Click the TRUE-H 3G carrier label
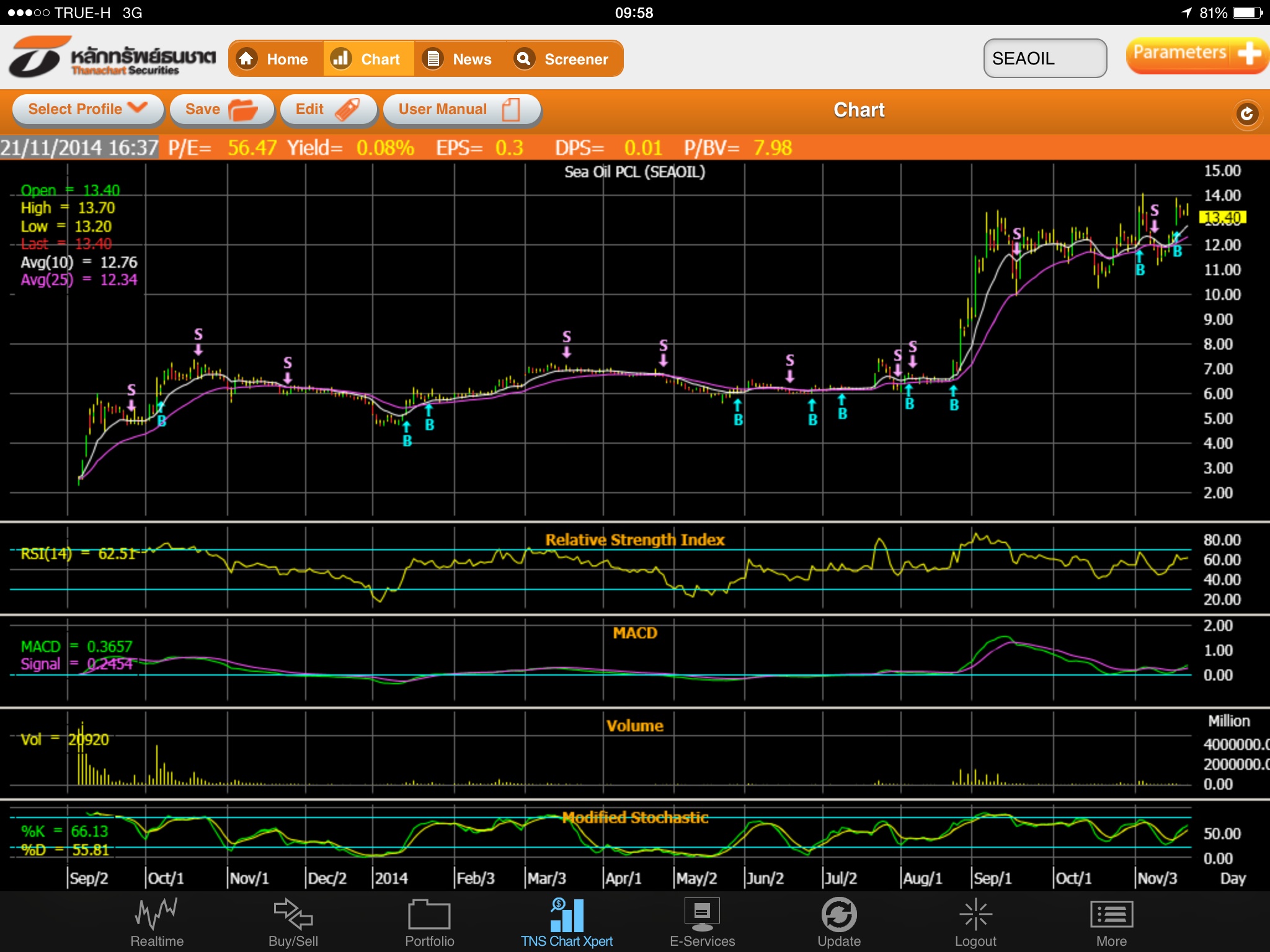The height and width of the screenshot is (952, 1270). [x=98, y=12]
